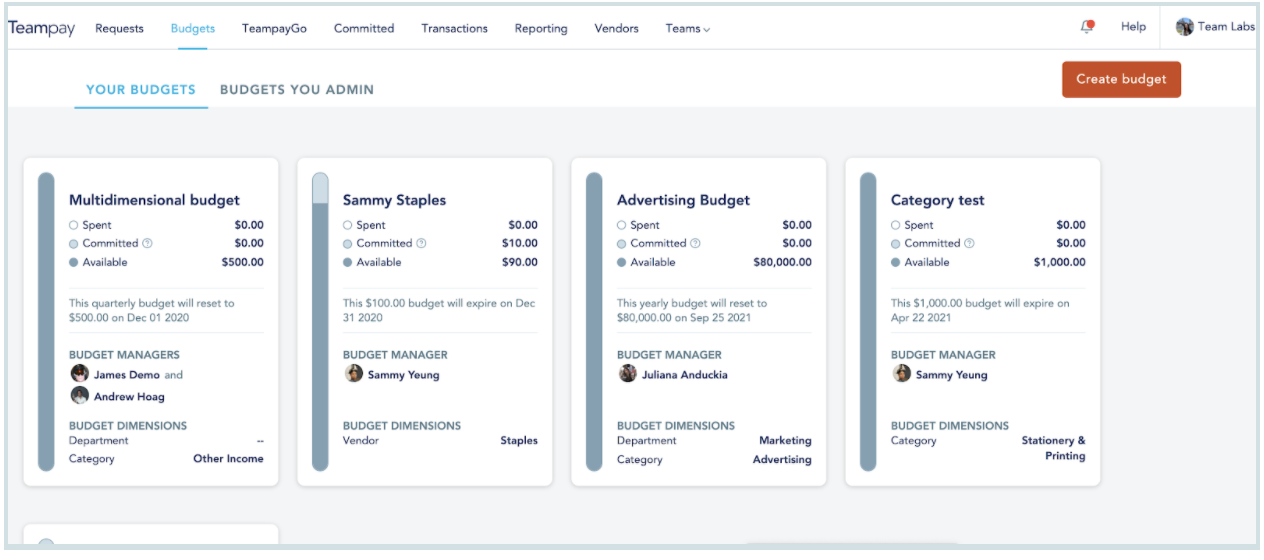Select Available circle in Sammy Staples card

[x=348, y=262]
